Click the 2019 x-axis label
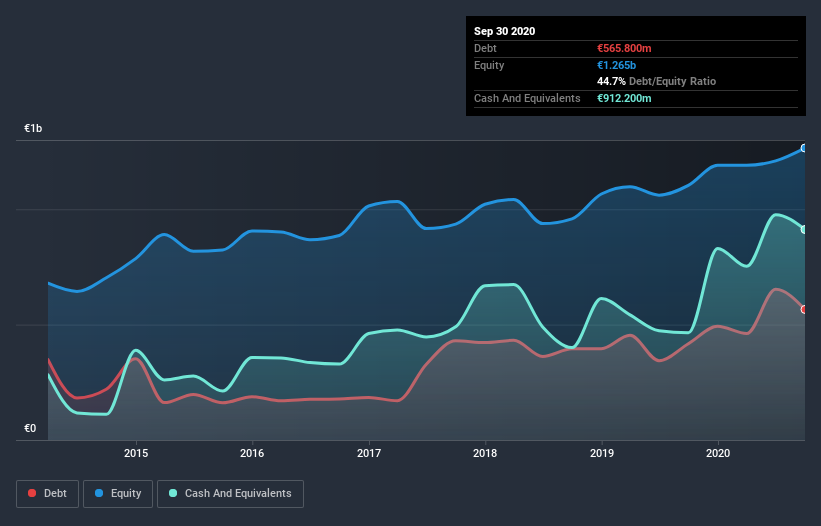Viewport: 821px width, 526px height. (x=602, y=453)
